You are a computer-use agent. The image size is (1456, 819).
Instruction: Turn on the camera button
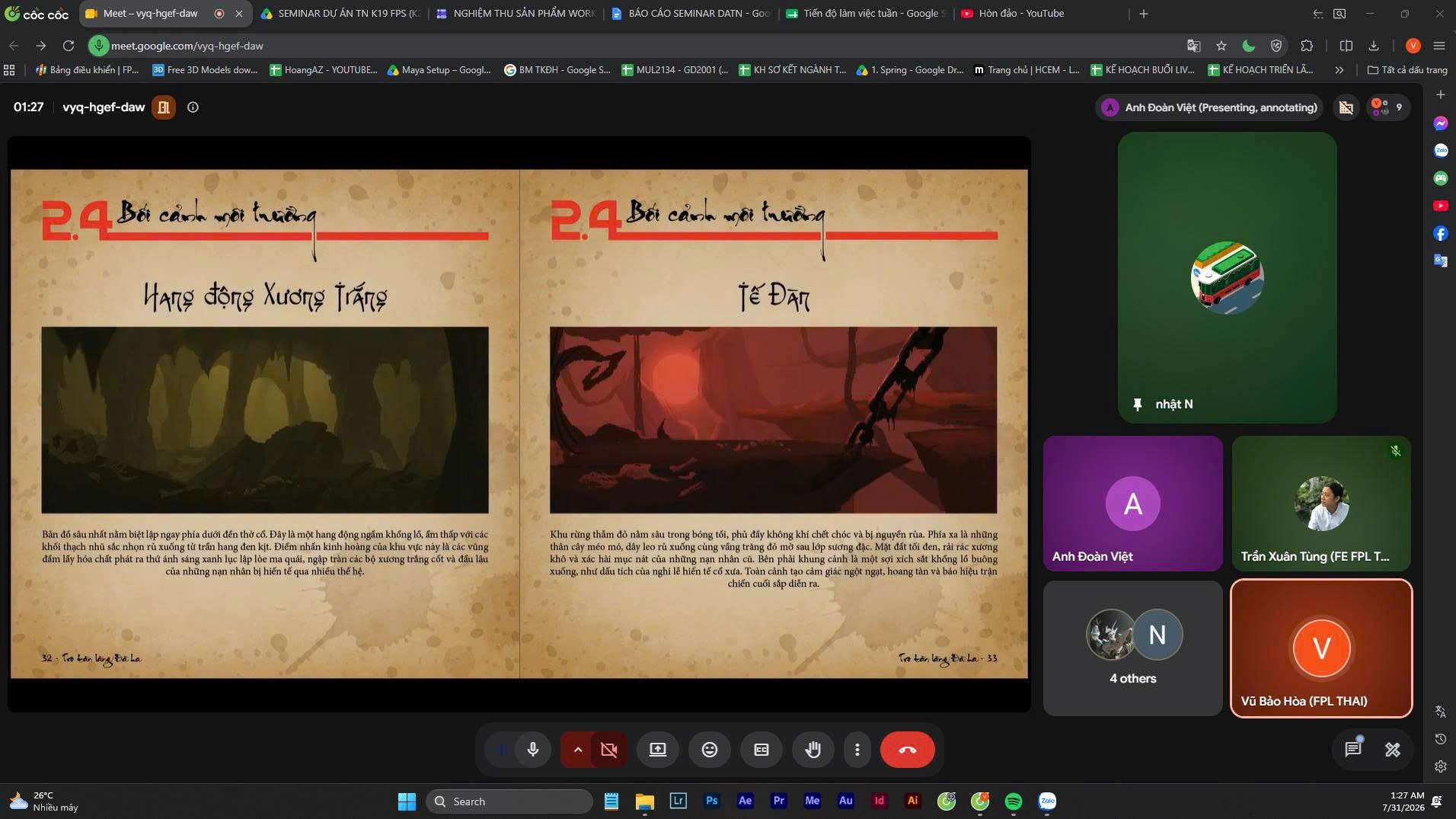pyautogui.click(x=609, y=750)
